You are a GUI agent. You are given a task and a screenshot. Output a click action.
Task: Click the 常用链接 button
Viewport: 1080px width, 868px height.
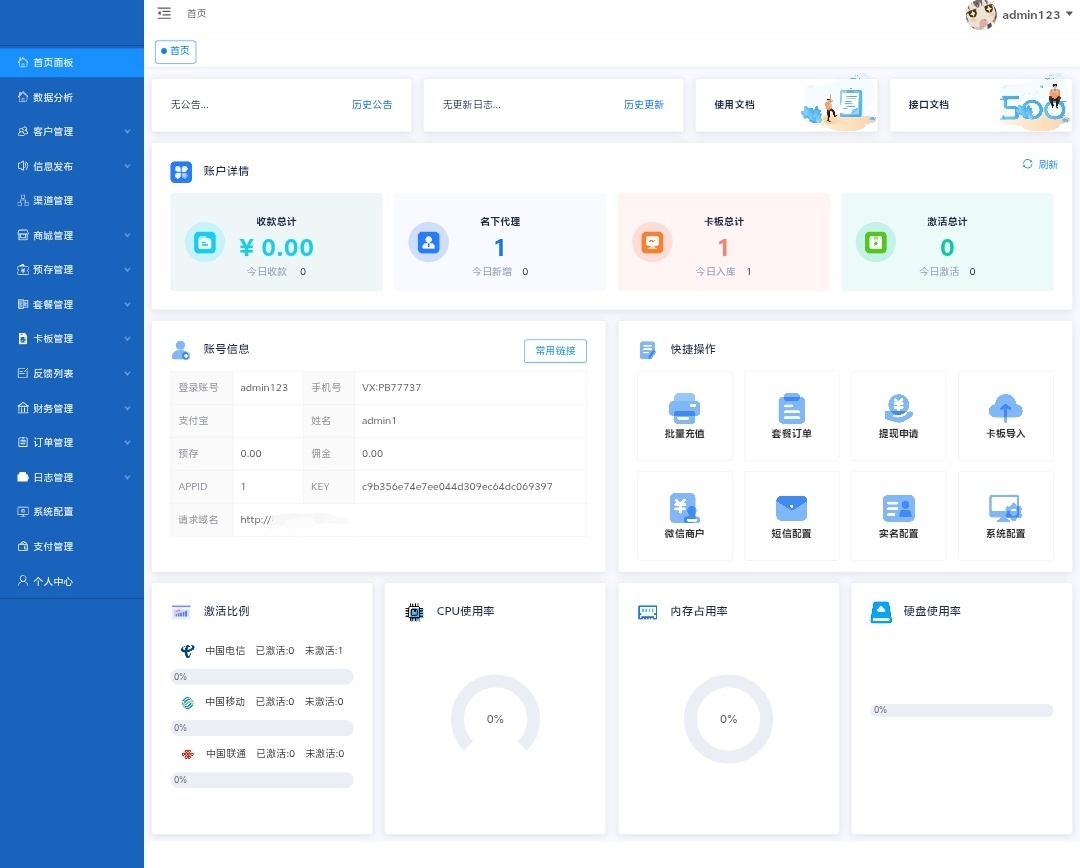555,351
